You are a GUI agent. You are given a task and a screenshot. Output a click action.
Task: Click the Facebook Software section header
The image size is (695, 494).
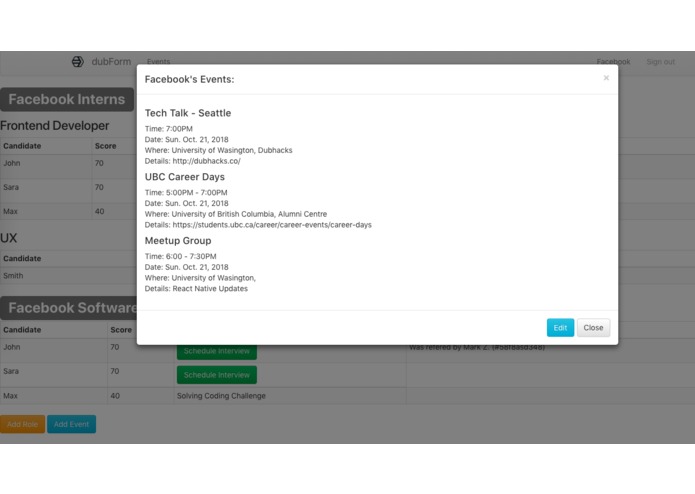[x=69, y=308]
